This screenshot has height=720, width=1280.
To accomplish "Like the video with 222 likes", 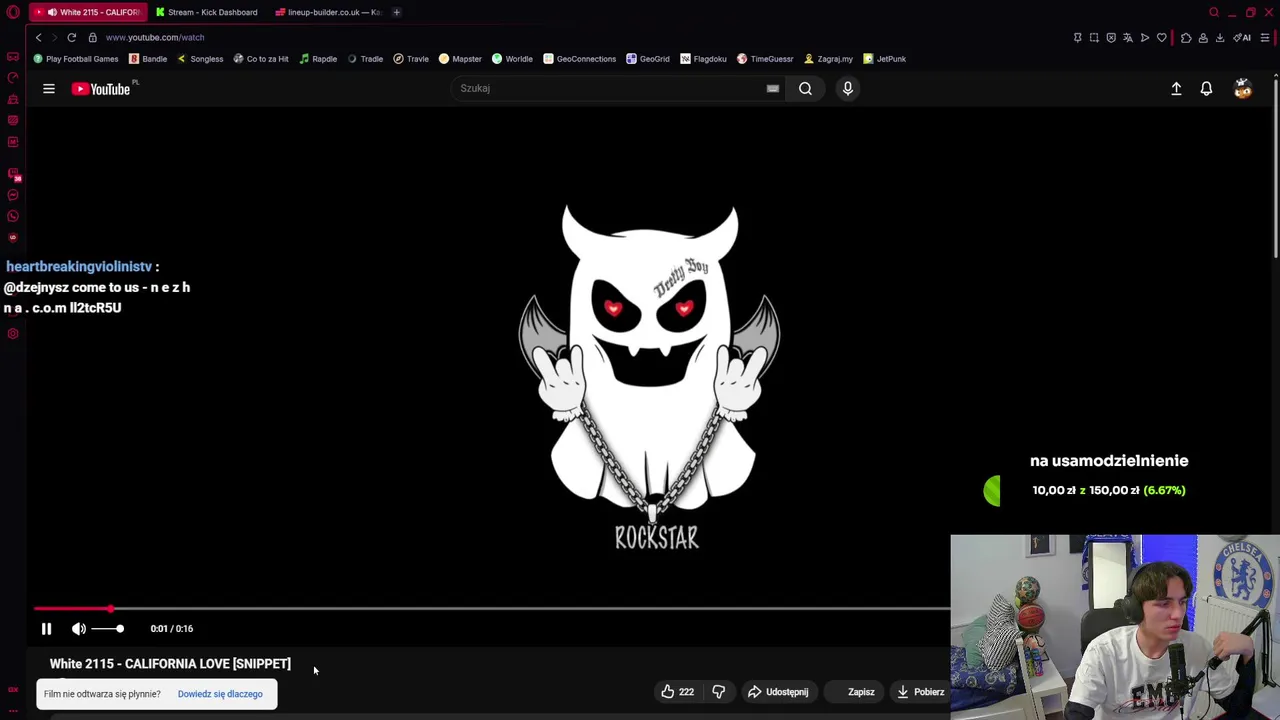I will [x=677, y=692].
